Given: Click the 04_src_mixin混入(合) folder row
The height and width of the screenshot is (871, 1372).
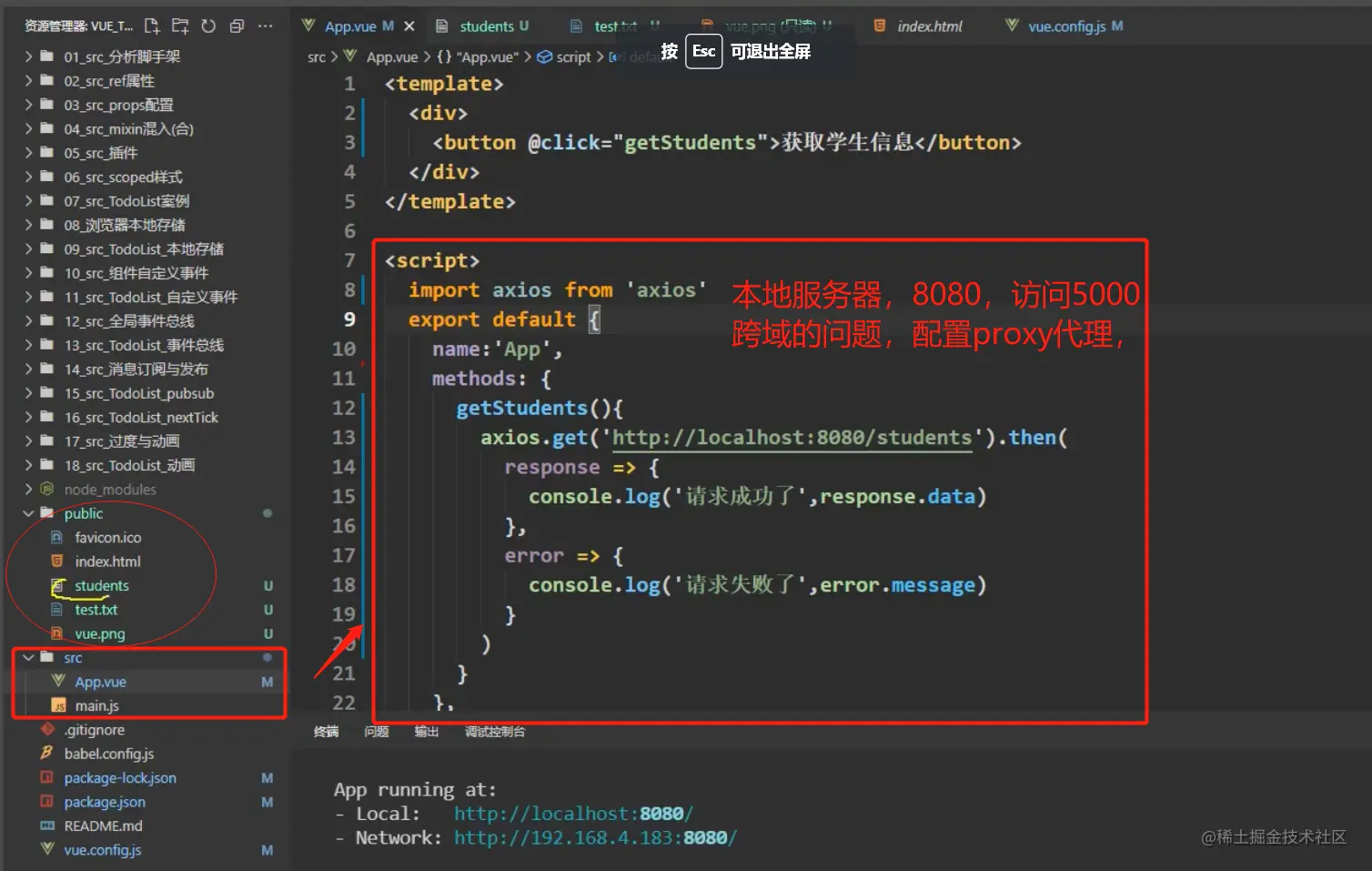Looking at the screenshot, I should 146,129.
